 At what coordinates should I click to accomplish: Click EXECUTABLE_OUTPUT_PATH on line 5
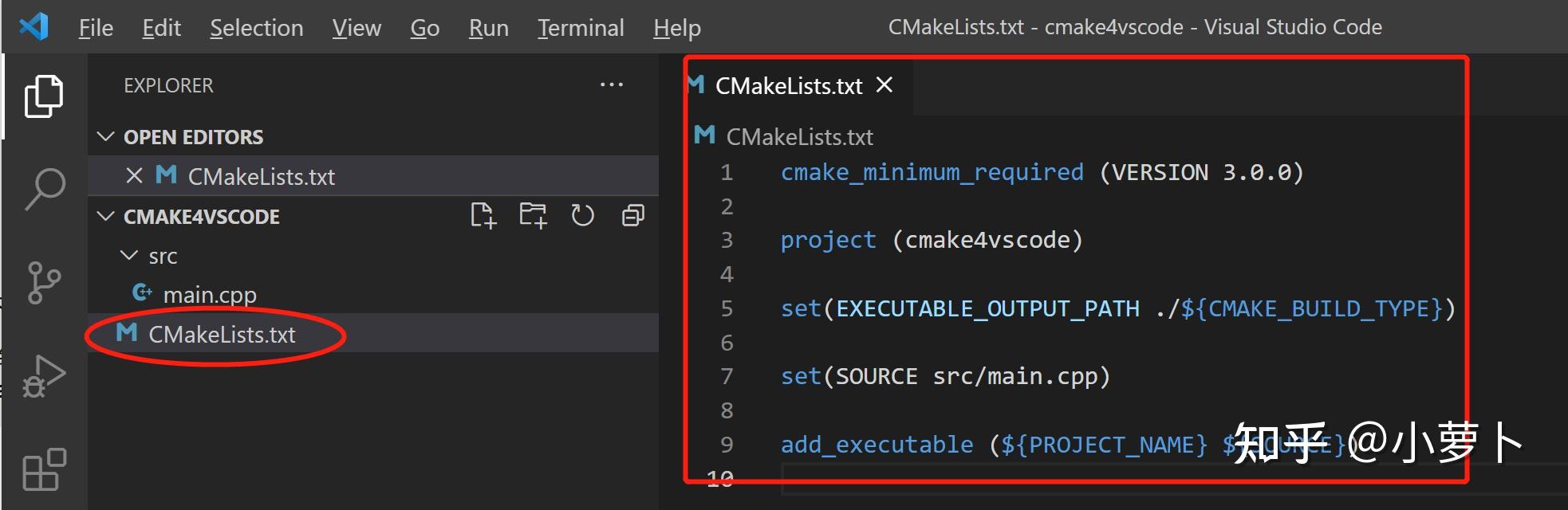[987, 308]
